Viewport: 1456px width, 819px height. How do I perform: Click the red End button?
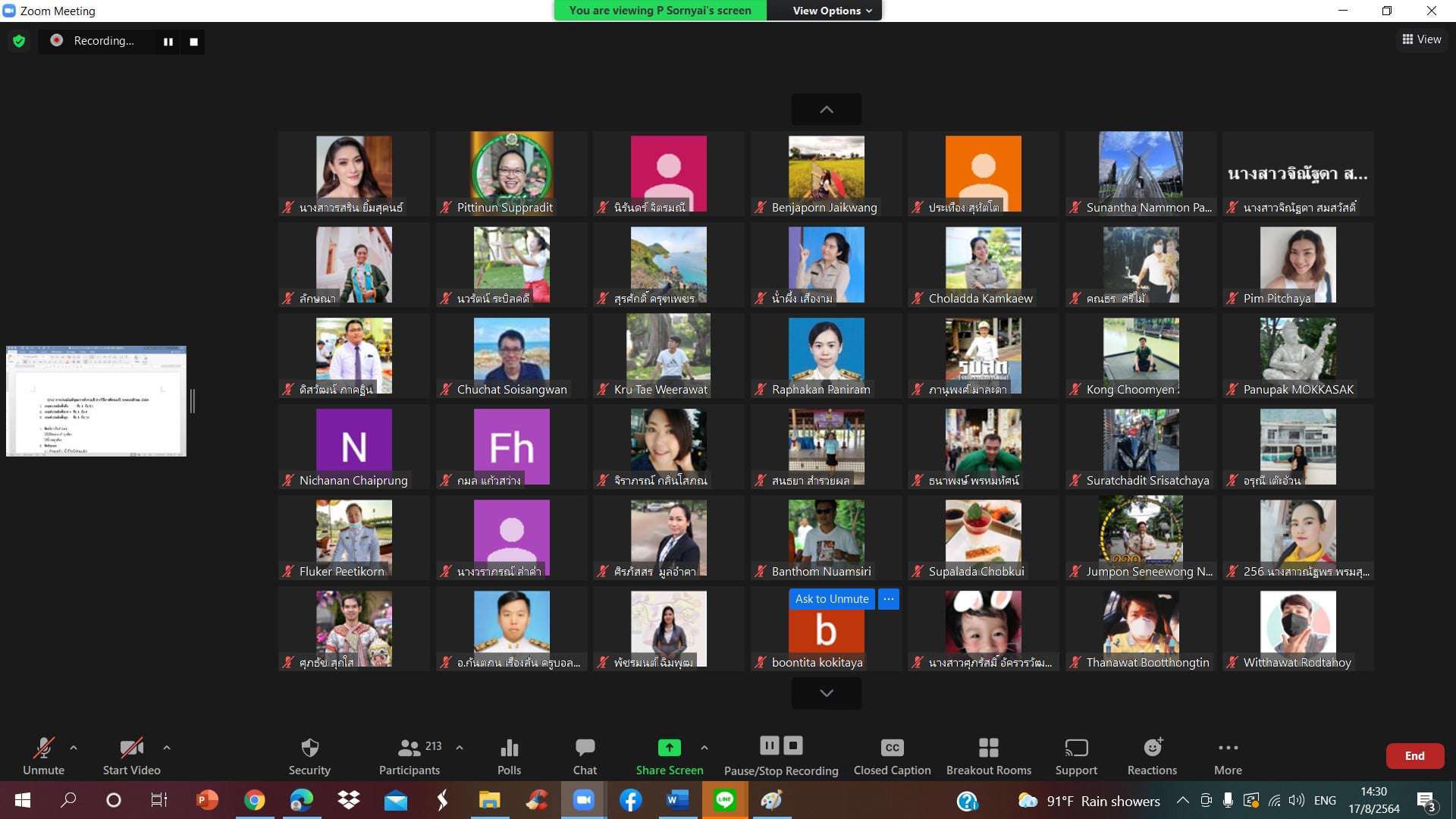coord(1414,755)
